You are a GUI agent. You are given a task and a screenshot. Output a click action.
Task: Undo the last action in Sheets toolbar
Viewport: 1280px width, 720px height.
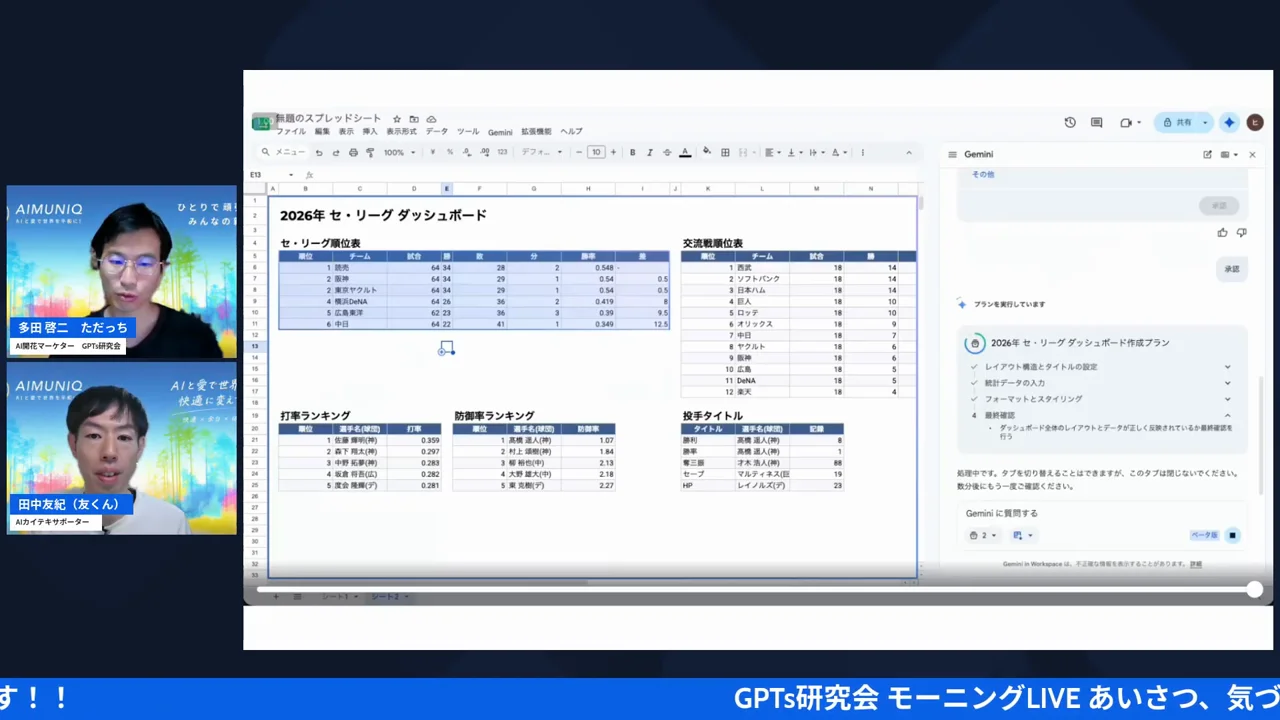319,153
